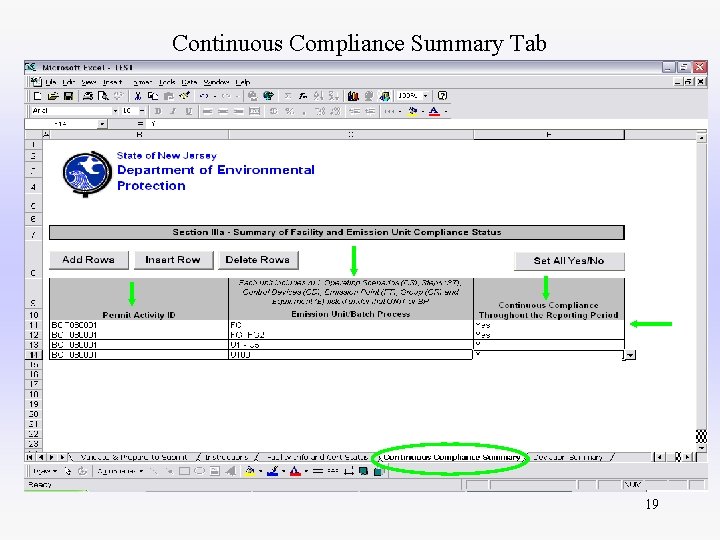Toggle underline formatting
This screenshot has width=720, height=540.
point(189,111)
